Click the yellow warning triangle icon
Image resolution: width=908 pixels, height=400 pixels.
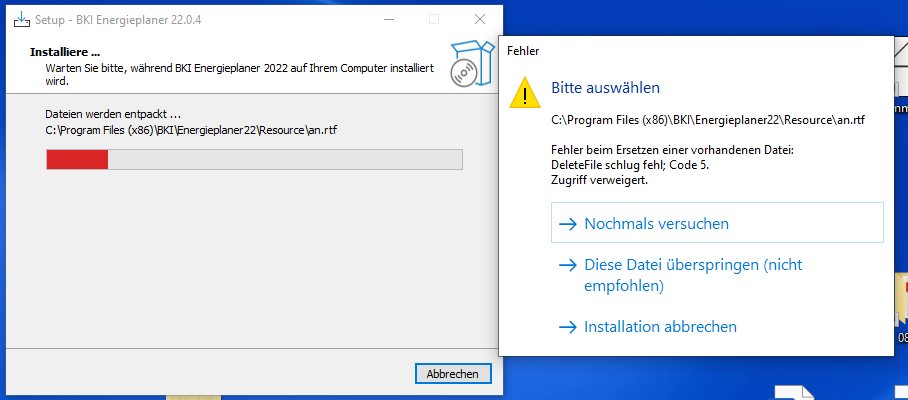click(524, 92)
